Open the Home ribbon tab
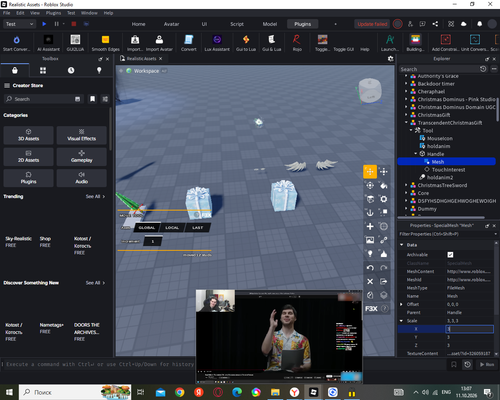 (138, 24)
